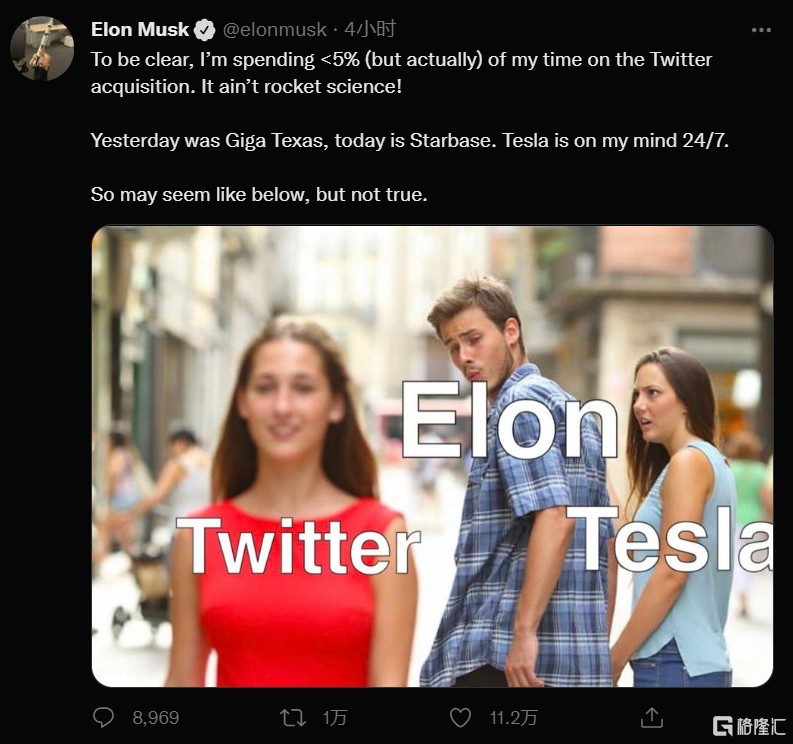
Task: Open the Elon Musk display name link
Action: click(x=139, y=30)
